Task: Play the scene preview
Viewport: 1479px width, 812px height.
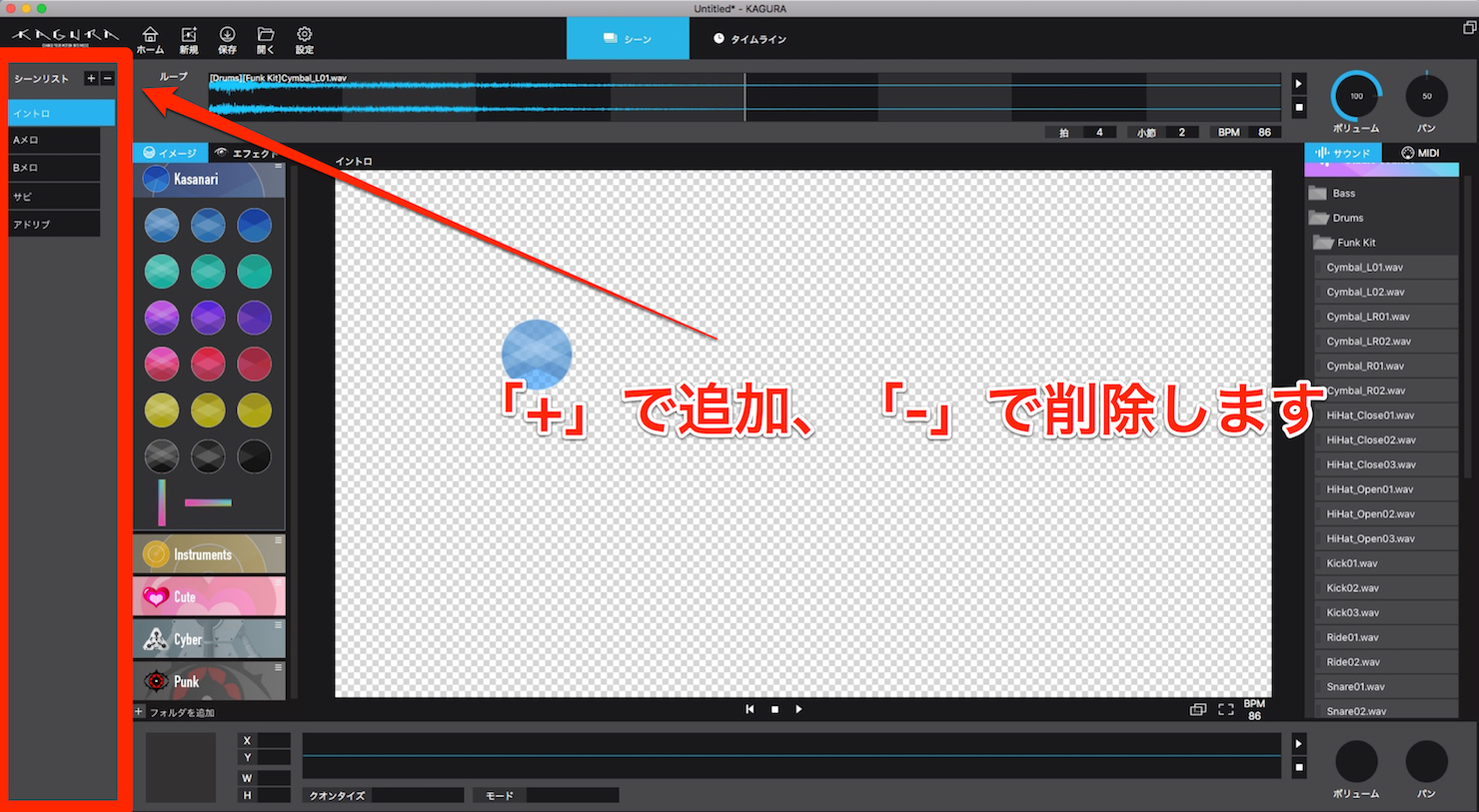Action: (x=798, y=709)
